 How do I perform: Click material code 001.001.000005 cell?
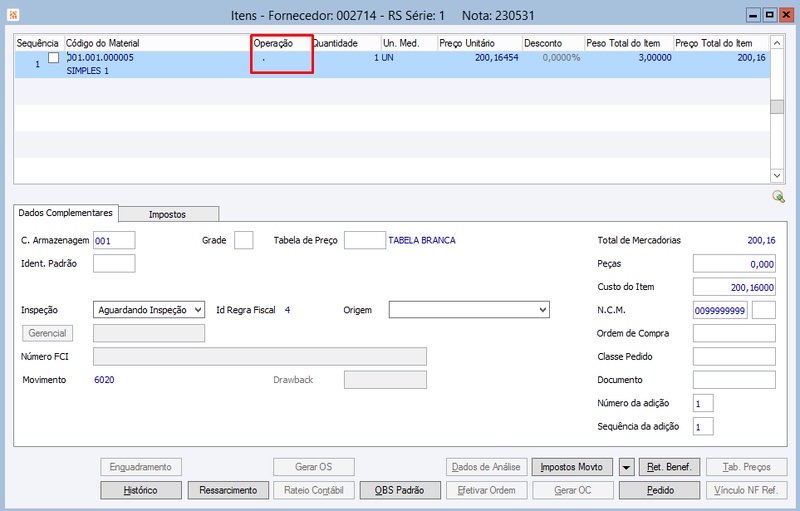100,58
